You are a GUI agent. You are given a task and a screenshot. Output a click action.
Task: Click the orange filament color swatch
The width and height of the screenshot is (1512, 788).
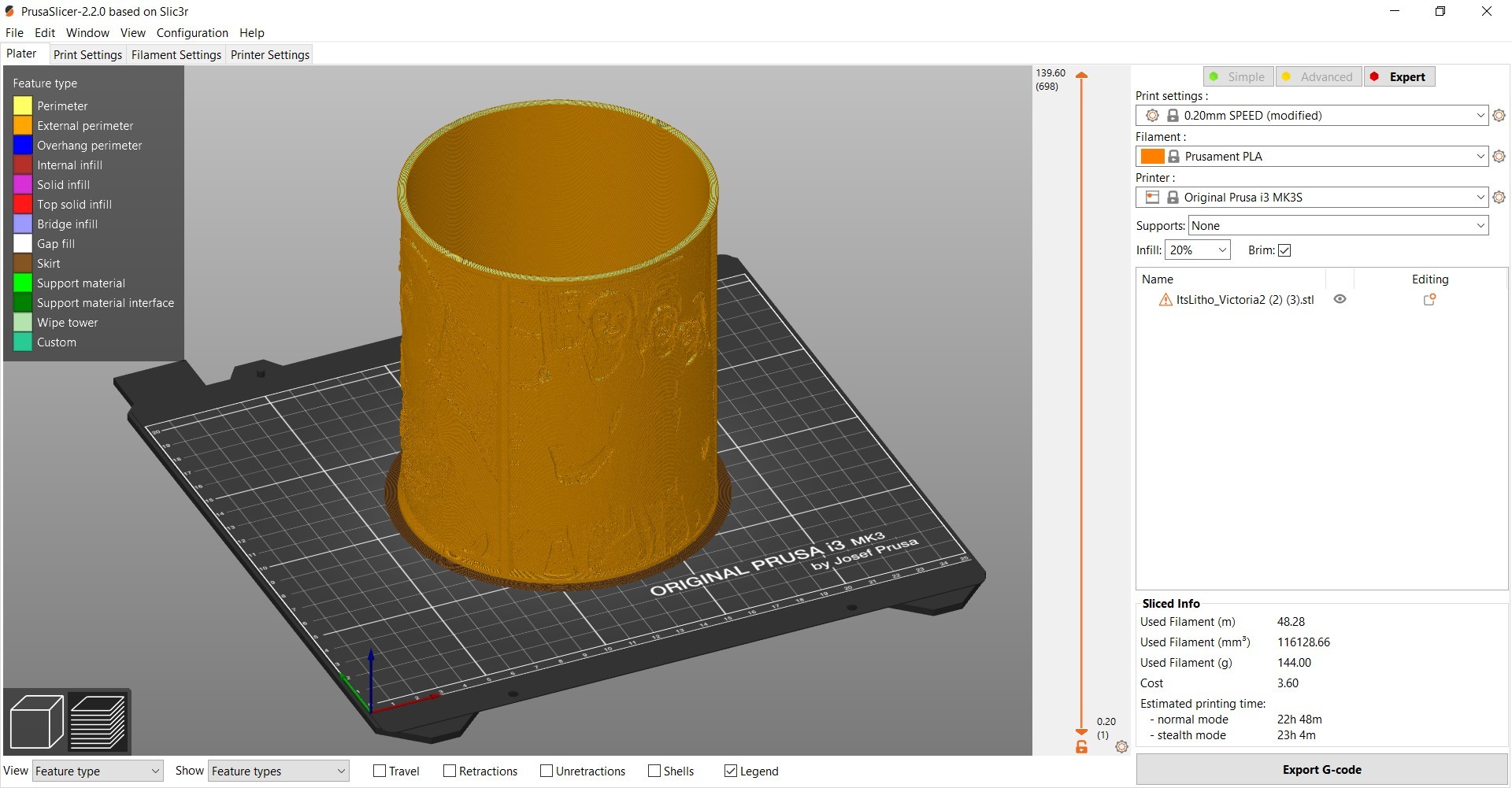1153,157
